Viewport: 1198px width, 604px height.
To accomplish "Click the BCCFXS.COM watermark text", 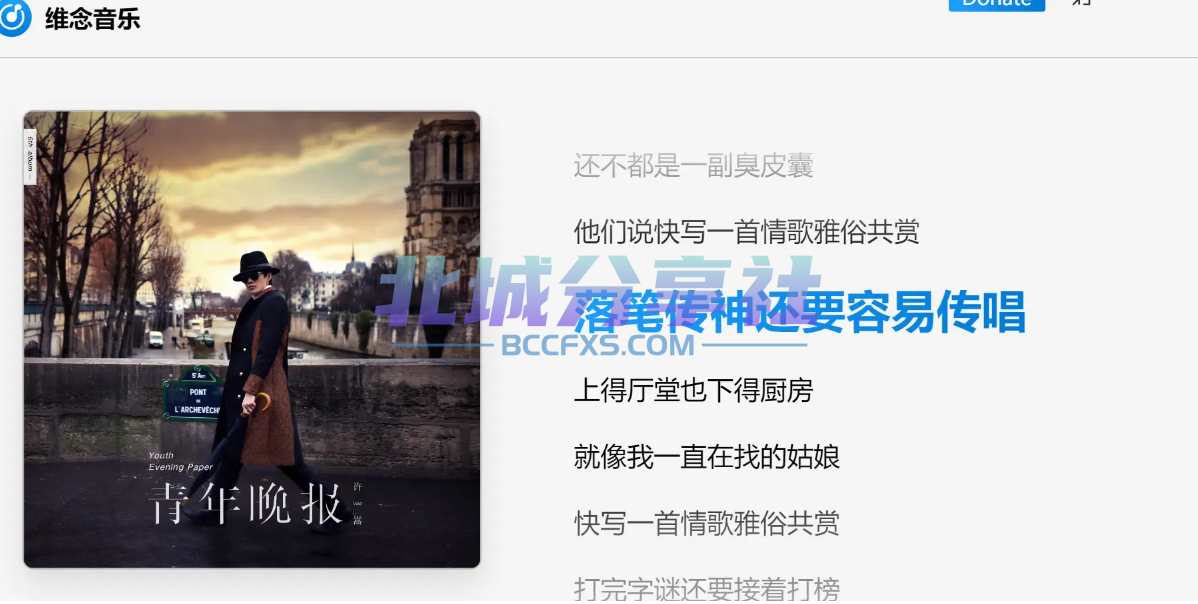I will (x=597, y=345).
